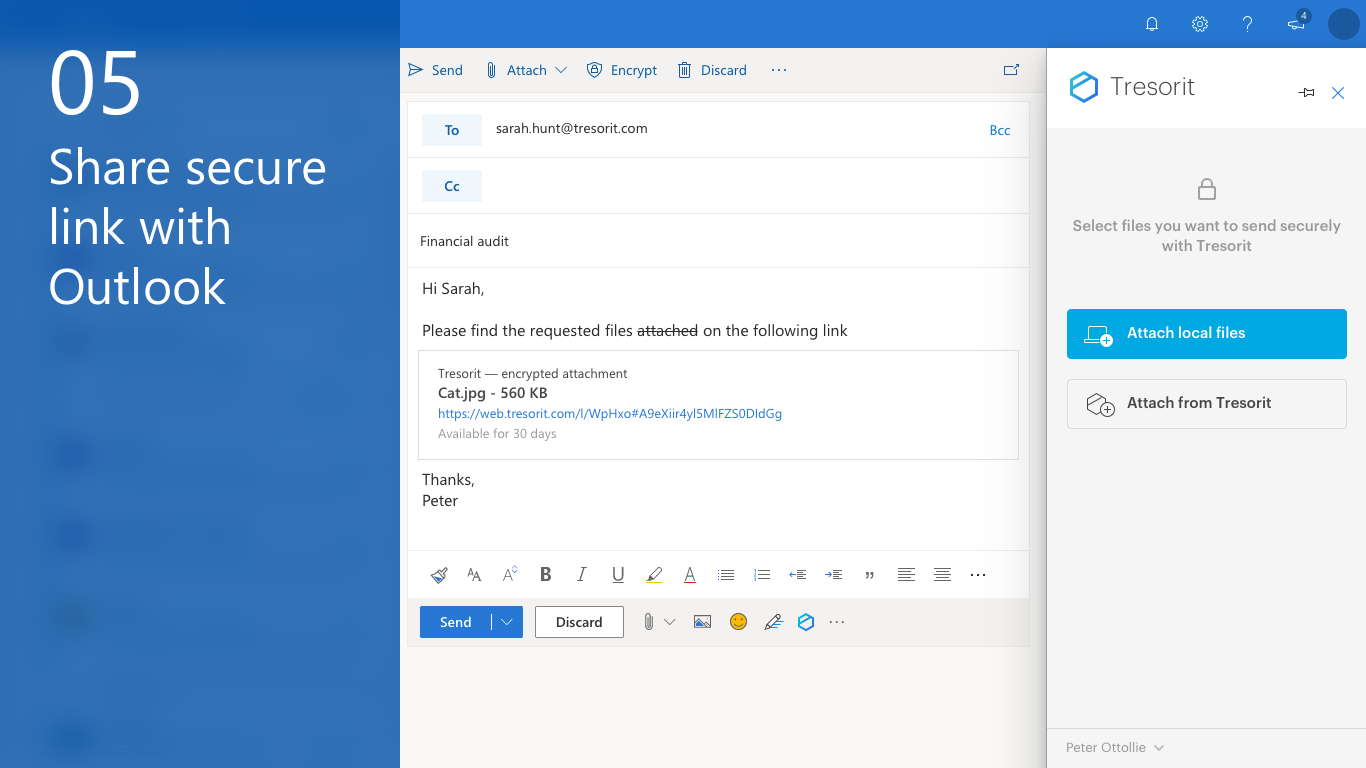
Task: Expand the Attach dropdown chevron in top toolbar
Action: [561, 70]
